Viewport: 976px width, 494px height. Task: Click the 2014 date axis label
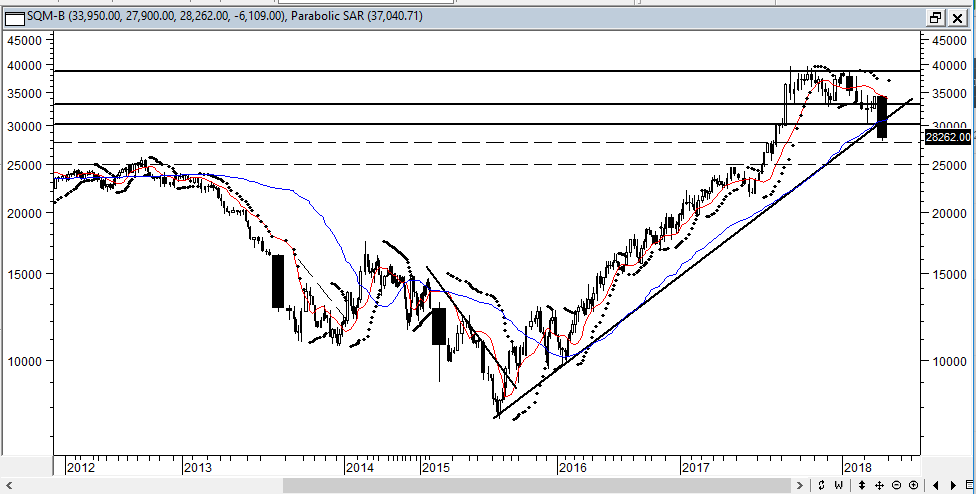[x=360, y=467]
